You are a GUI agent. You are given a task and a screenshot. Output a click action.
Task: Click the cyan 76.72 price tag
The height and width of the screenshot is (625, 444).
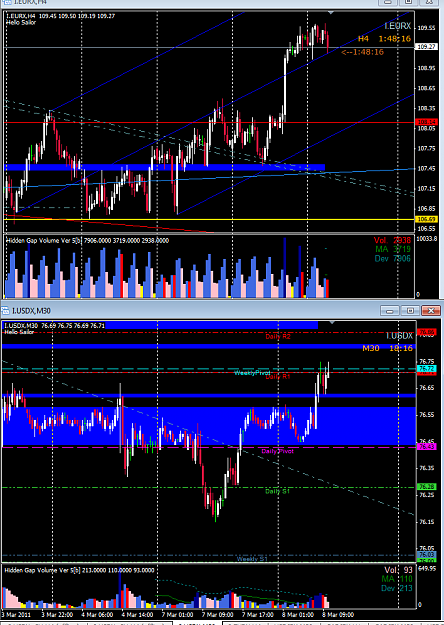click(426, 369)
